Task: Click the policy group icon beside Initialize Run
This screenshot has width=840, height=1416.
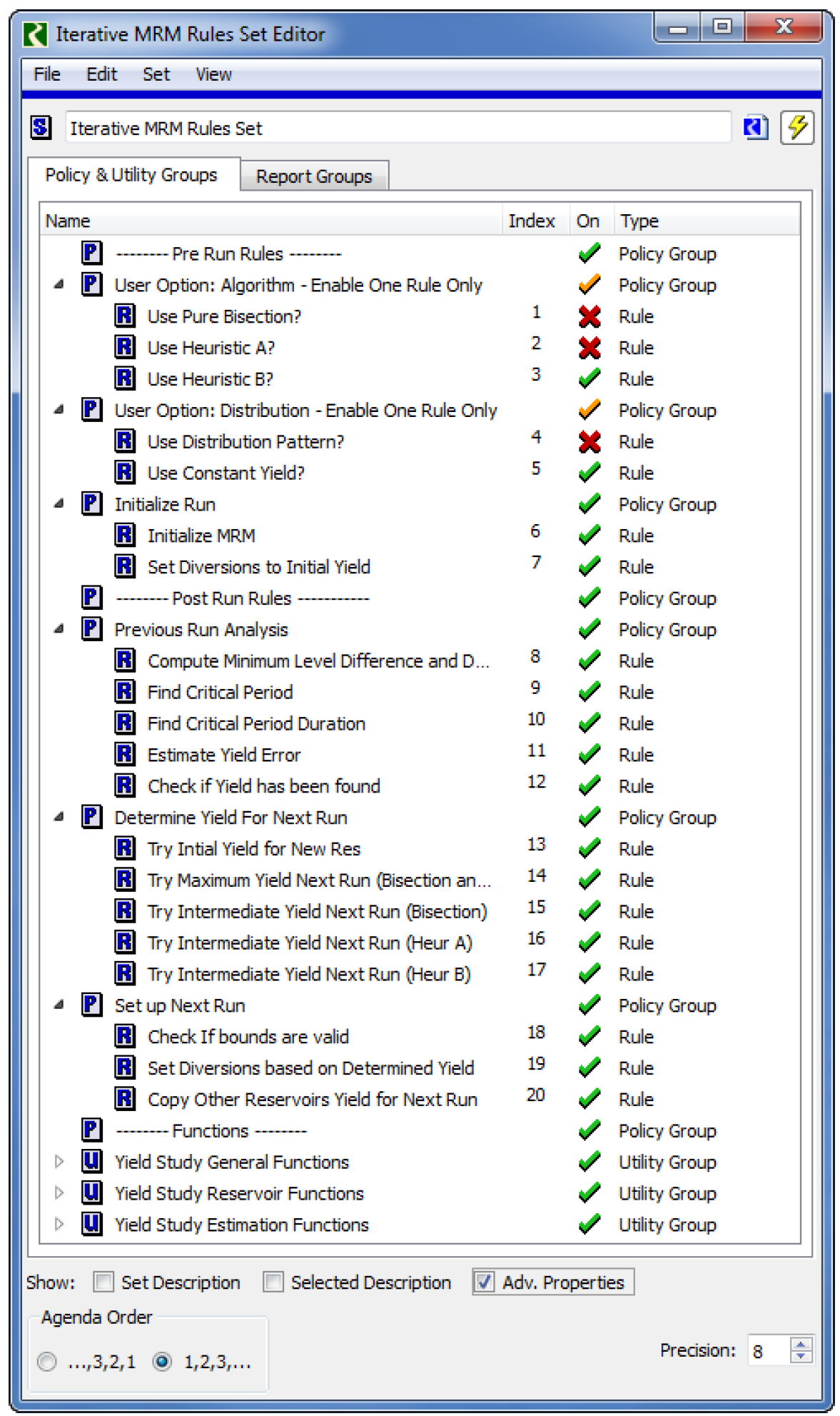Action: (x=91, y=504)
